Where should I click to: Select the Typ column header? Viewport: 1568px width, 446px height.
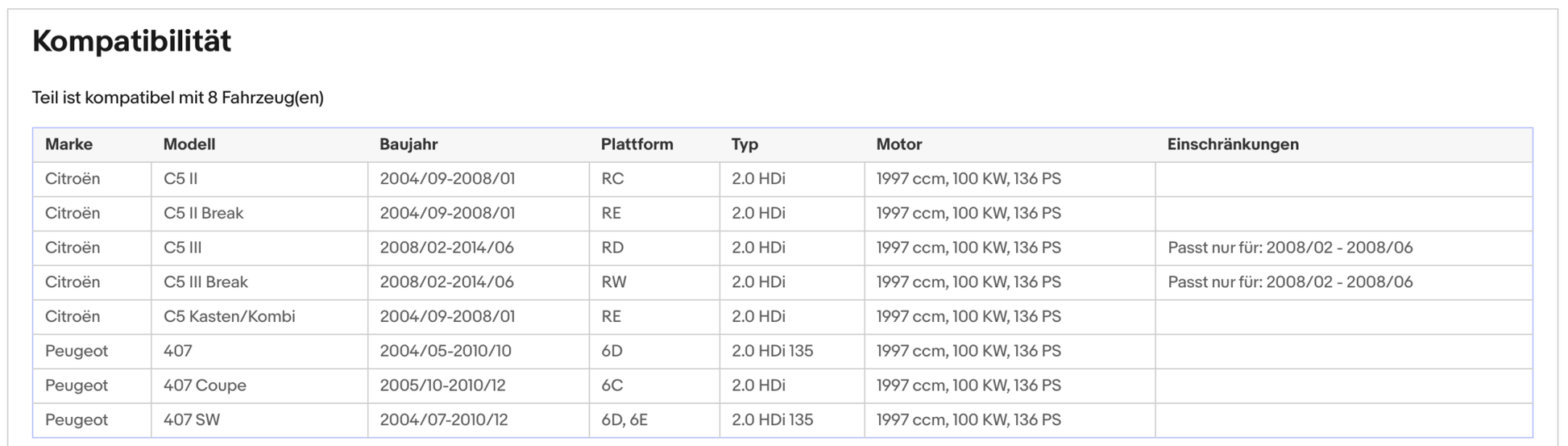[x=745, y=144]
